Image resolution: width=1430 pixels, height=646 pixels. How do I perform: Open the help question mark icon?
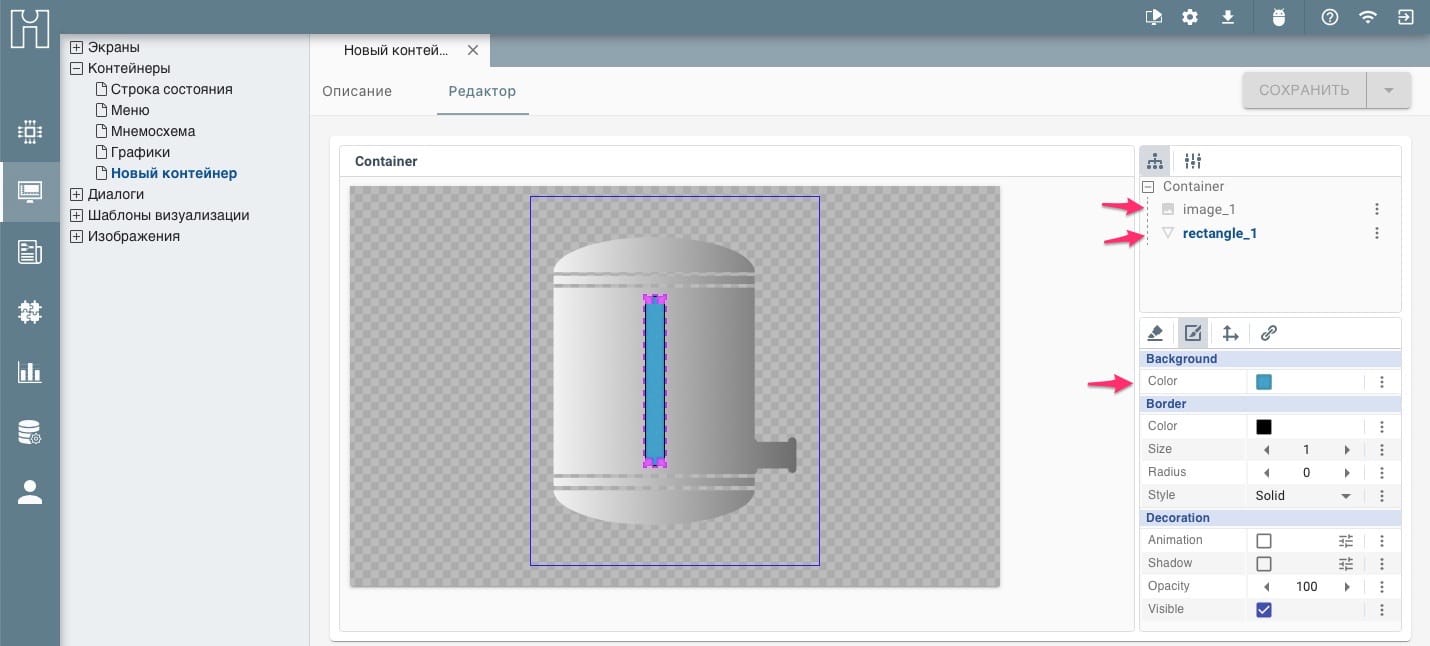coord(1329,17)
